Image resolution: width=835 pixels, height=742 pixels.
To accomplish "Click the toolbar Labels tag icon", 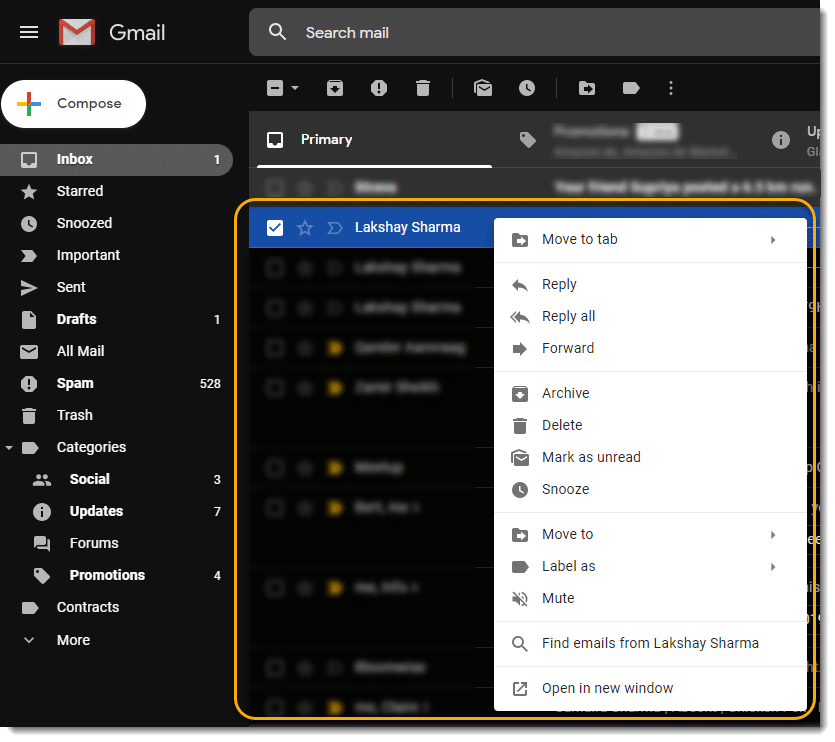I will point(631,88).
